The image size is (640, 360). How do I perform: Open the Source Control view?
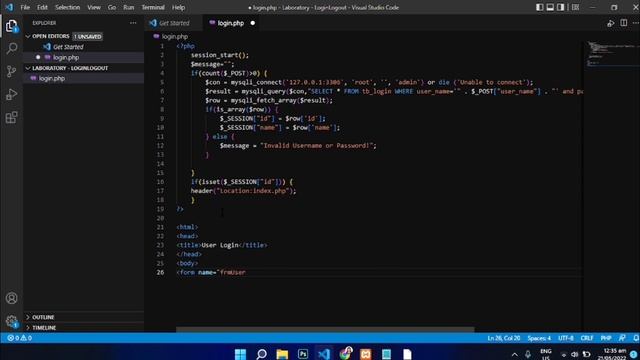click(x=11, y=71)
